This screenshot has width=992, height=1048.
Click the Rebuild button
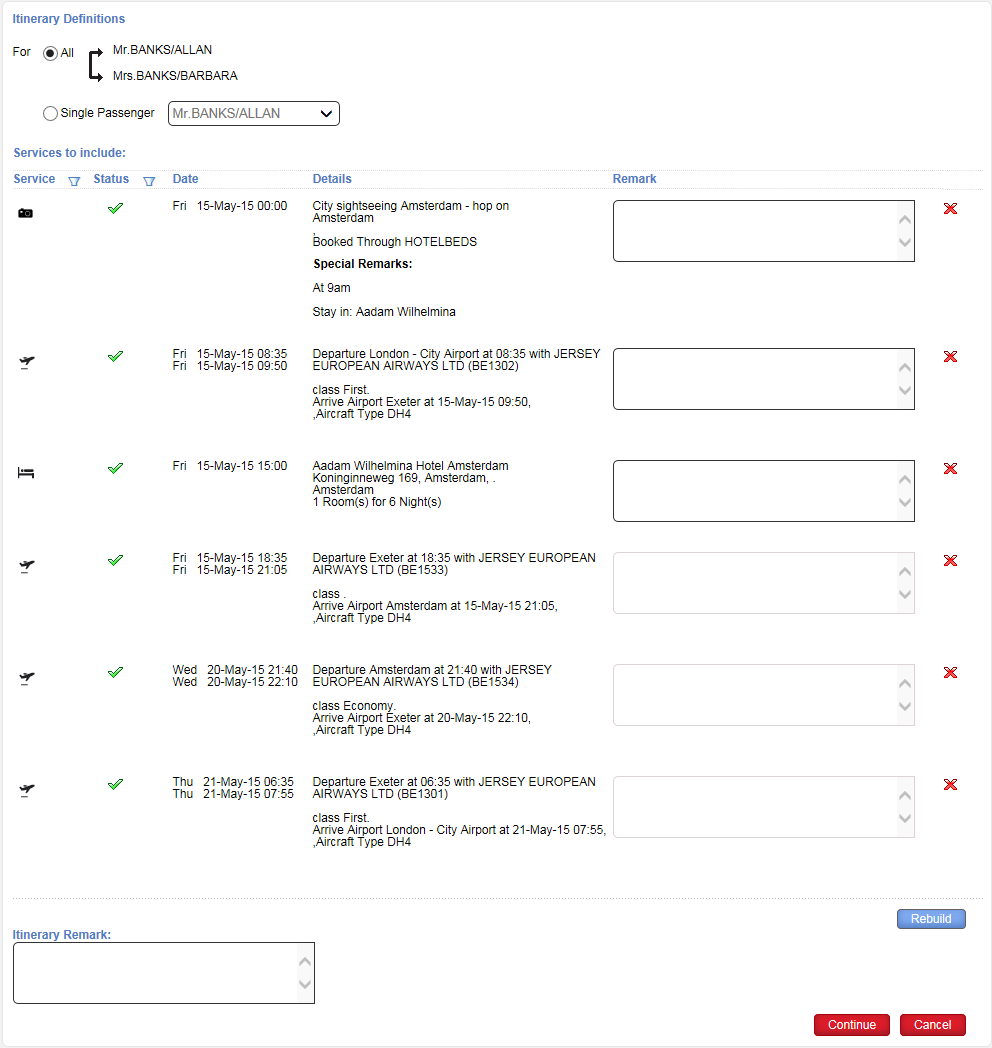click(x=931, y=919)
